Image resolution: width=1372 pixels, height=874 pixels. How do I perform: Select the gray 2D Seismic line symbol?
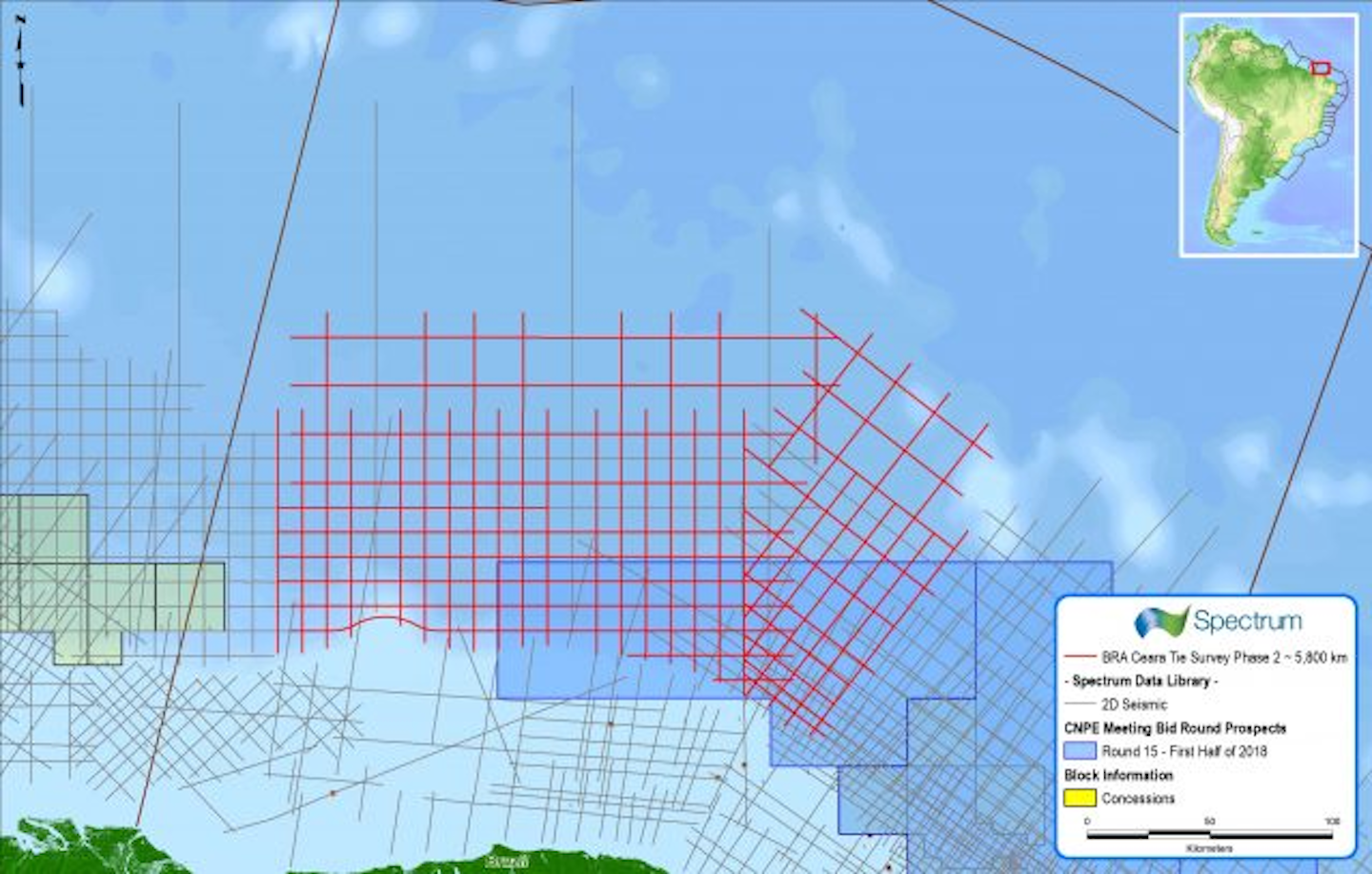click(1081, 704)
